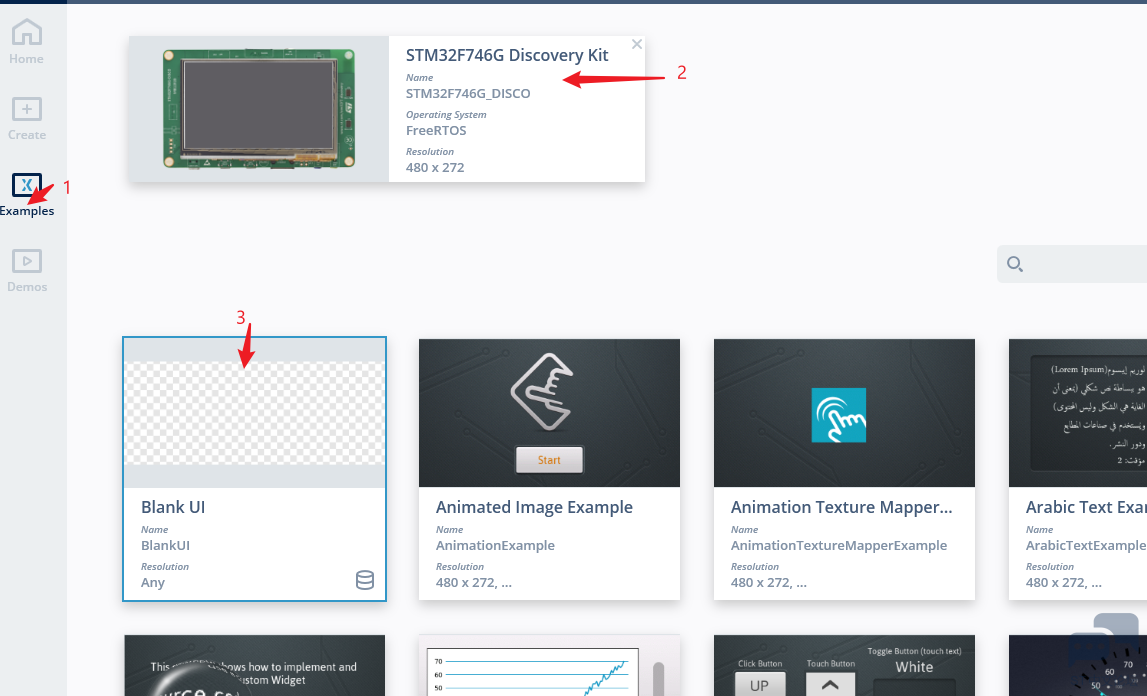The image size is (1147, 696).
Task: Open the graph example thumbnail
Action: [549, 665]
